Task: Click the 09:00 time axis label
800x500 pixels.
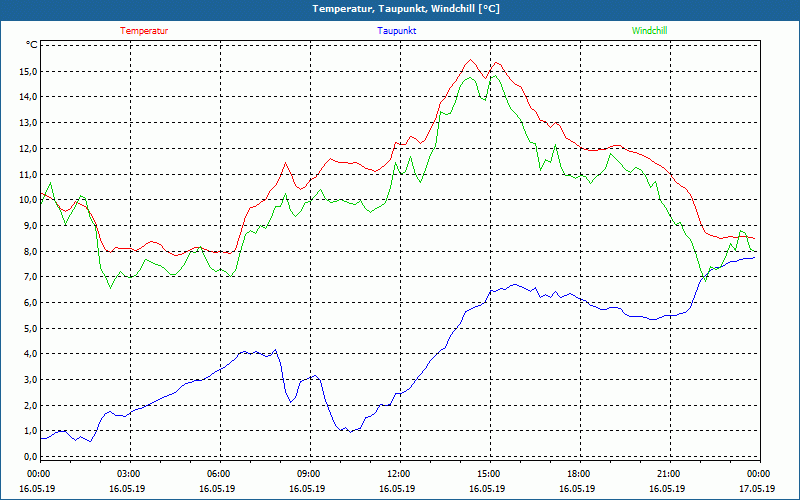Action: pos(310,474)
